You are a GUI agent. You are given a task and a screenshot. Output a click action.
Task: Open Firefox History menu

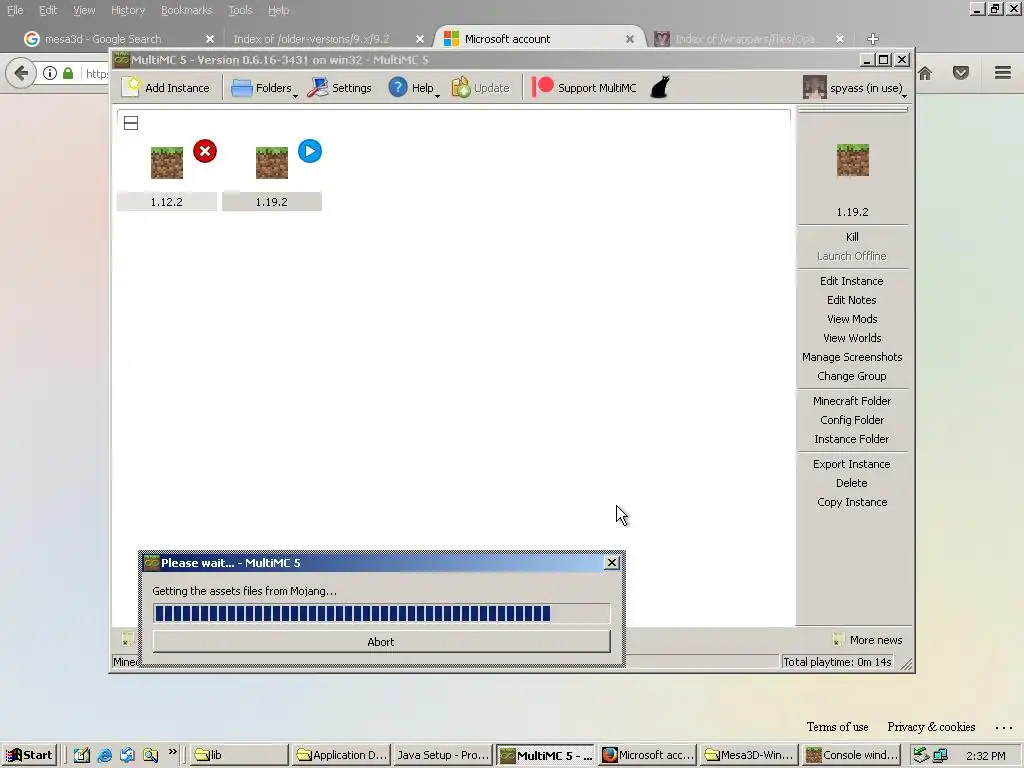[128, 10]
